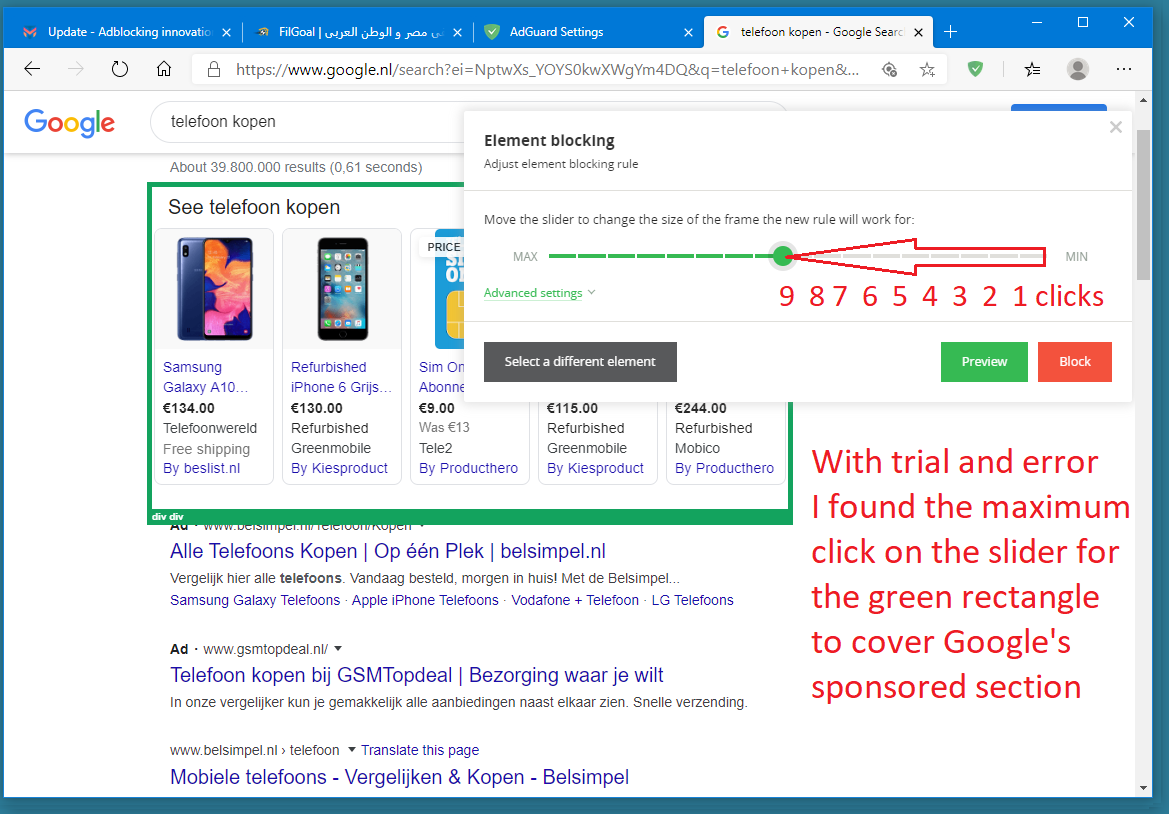Click the page vertical scrollbar thumb
This screenshot has height=814, width=1172.
click(1144, 204)
